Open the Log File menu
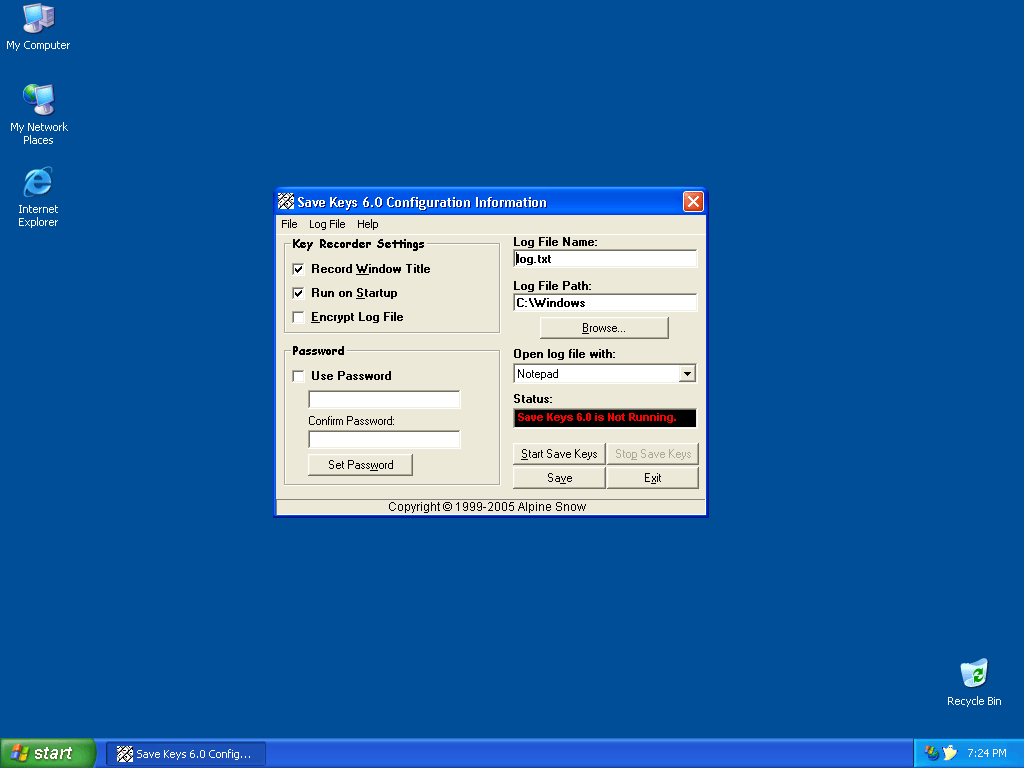Screen dimensions: 1024x768 tap(327, 225)
